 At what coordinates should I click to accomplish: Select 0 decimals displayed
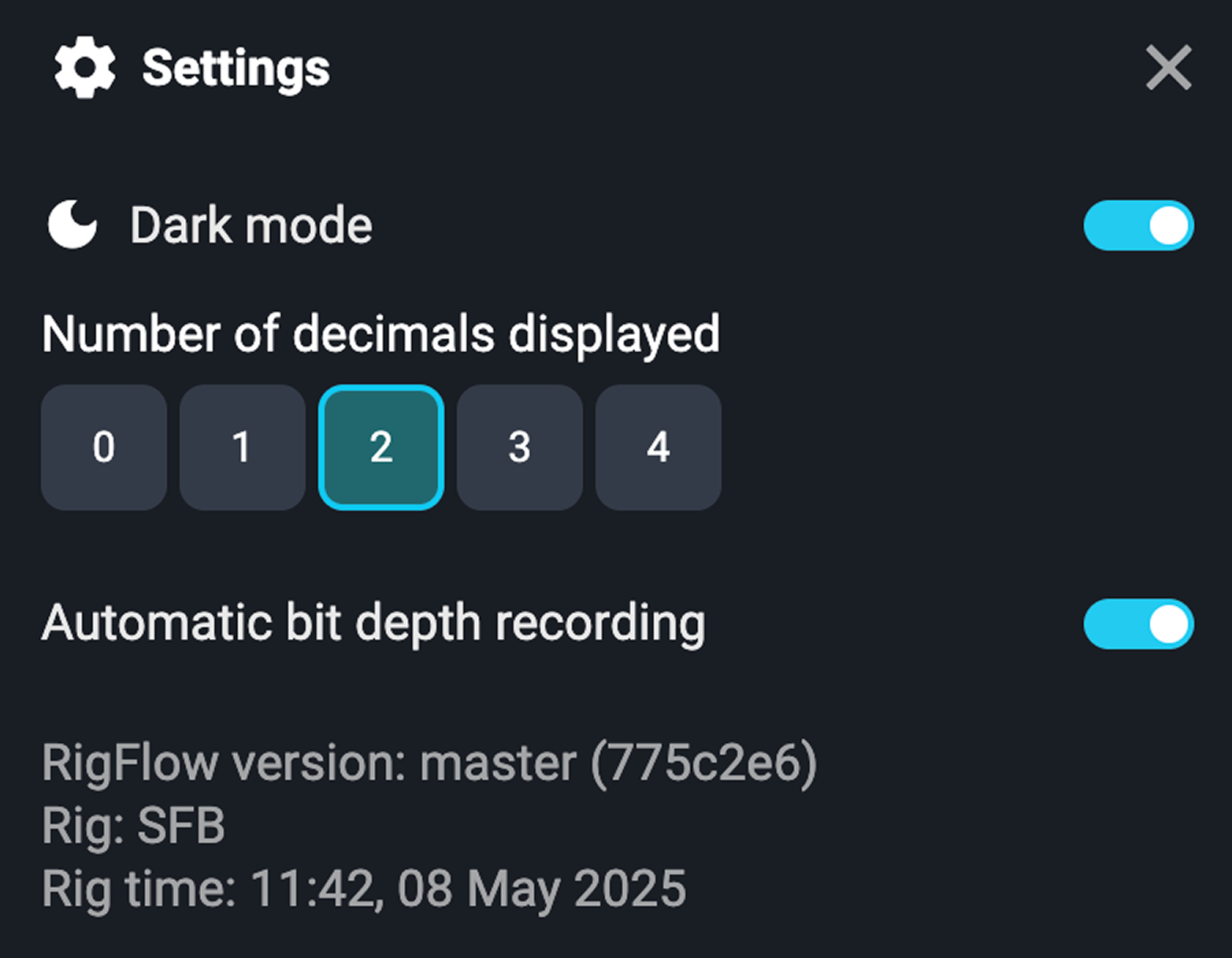103,447
